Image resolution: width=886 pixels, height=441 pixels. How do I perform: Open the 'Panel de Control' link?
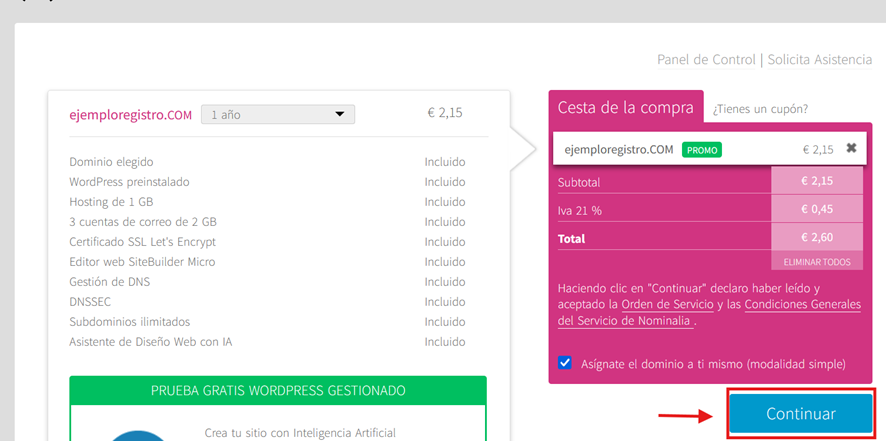click(x=706, y=59)
